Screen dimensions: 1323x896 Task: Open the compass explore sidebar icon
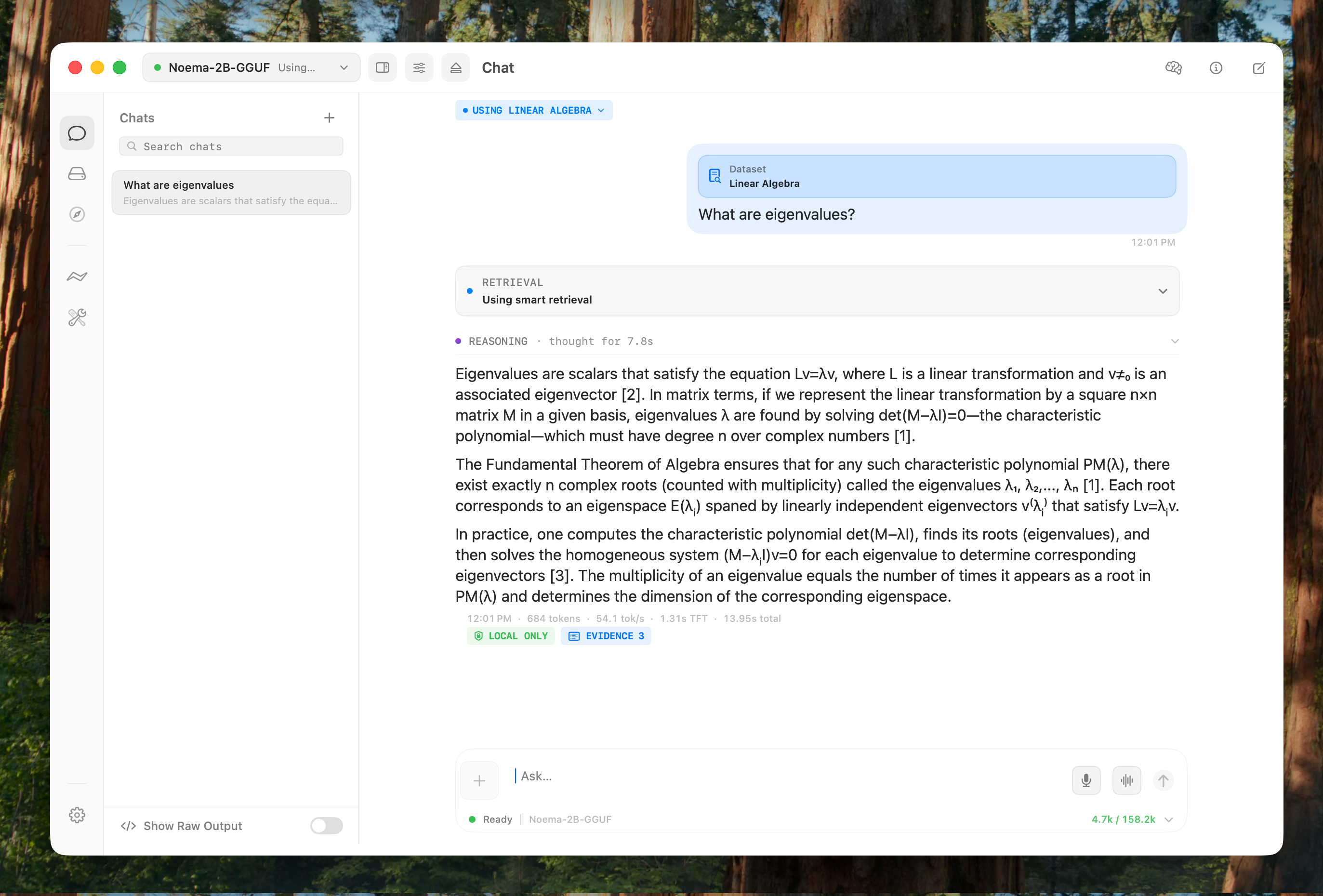[77, 214]
